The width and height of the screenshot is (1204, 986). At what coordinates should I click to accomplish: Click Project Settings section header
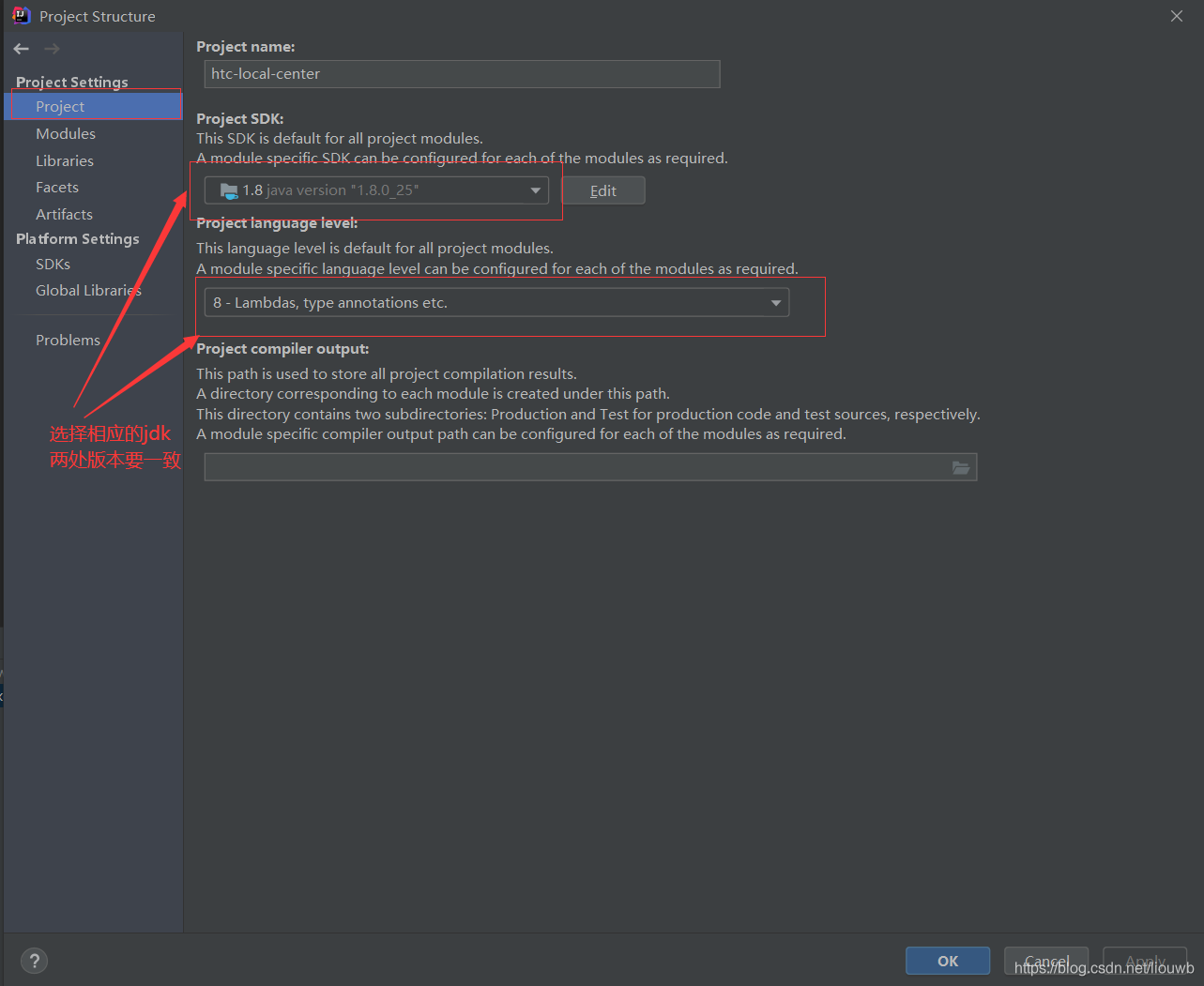coord(72,83)
